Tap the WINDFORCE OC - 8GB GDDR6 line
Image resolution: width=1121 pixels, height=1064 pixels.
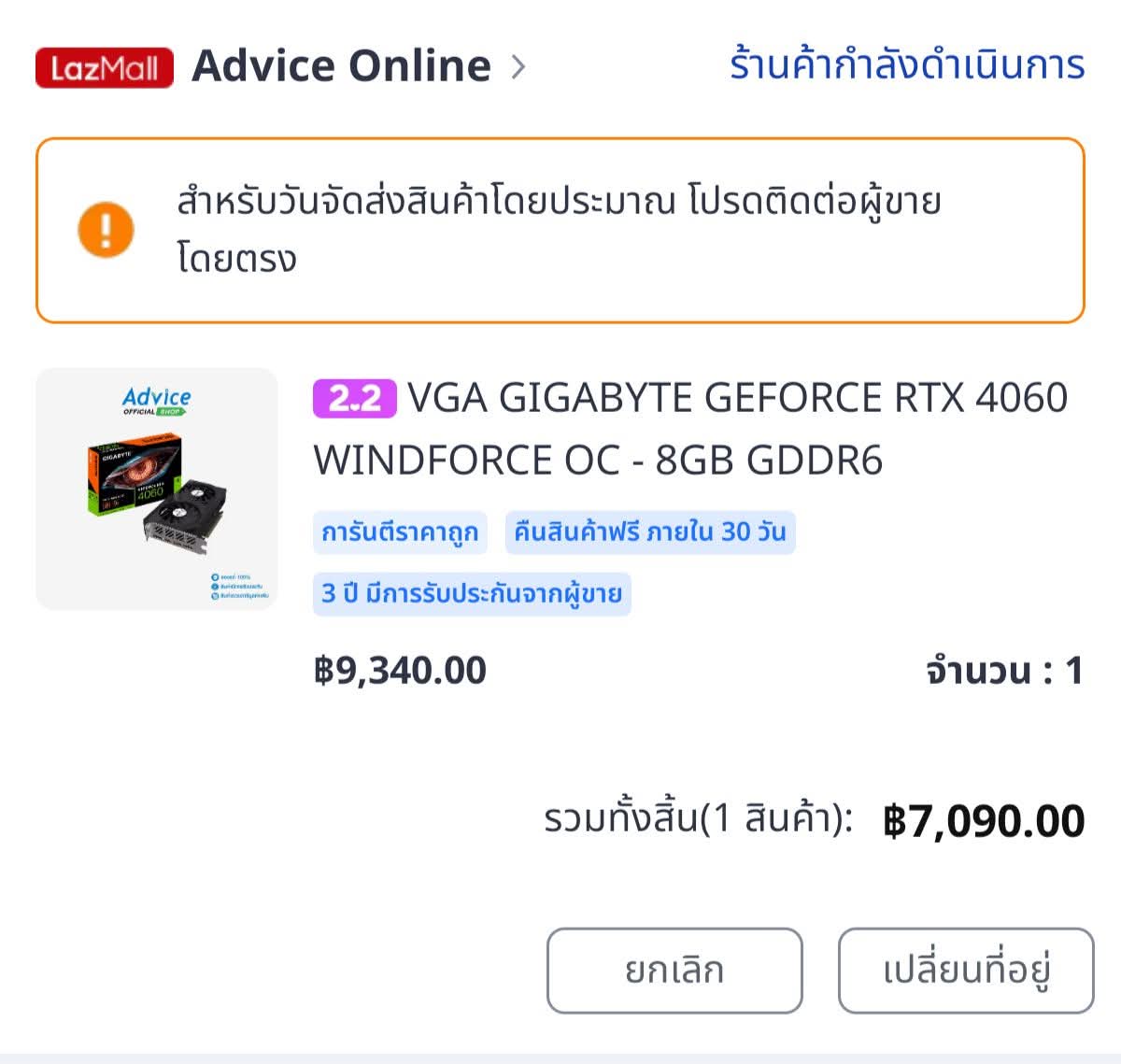tap(598, 461)
